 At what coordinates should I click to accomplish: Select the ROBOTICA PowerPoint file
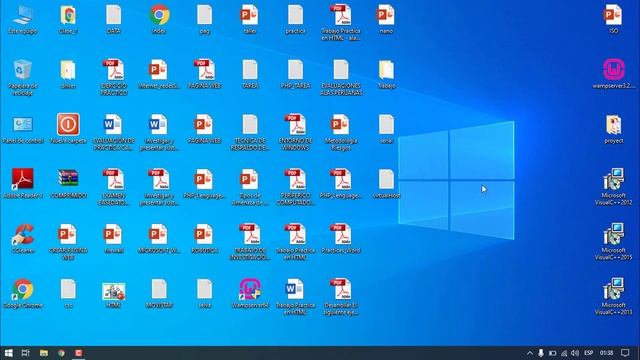click(204, 238)
